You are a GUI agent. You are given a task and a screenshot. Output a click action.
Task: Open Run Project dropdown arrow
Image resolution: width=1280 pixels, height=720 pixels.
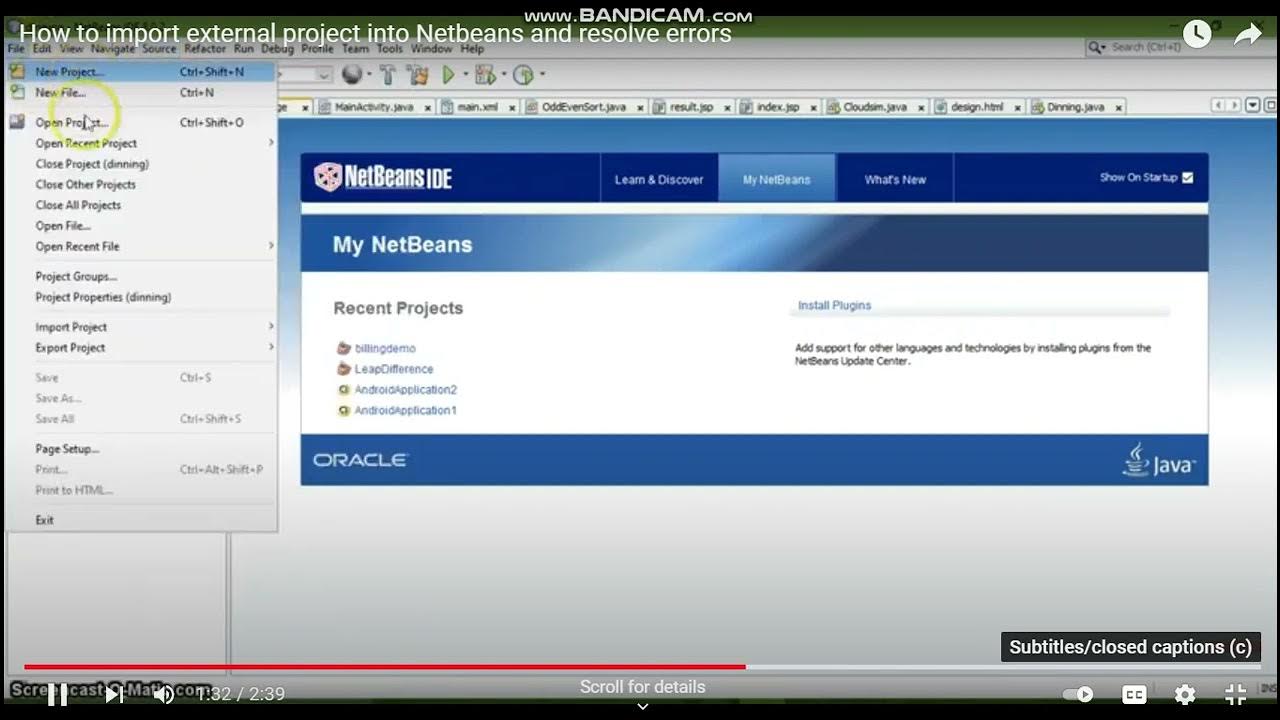pyautogui.click(x=464, y=74)
